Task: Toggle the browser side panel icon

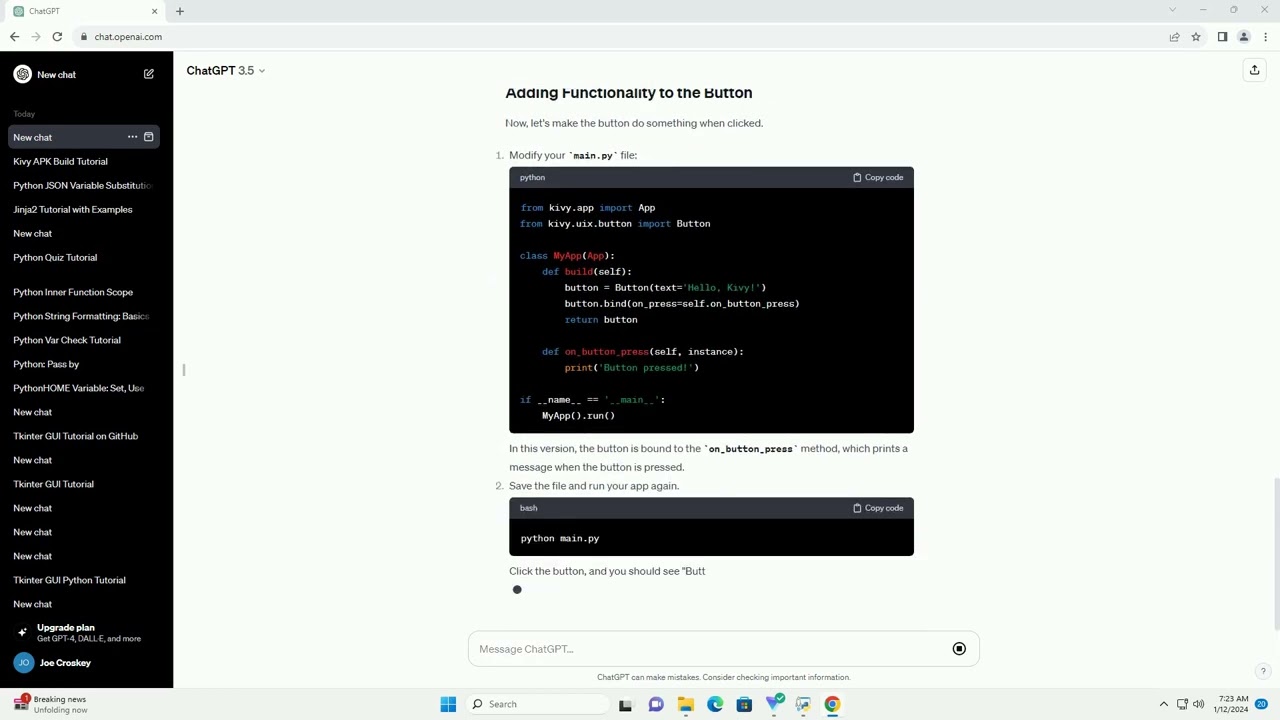Action: [1222, 37]
